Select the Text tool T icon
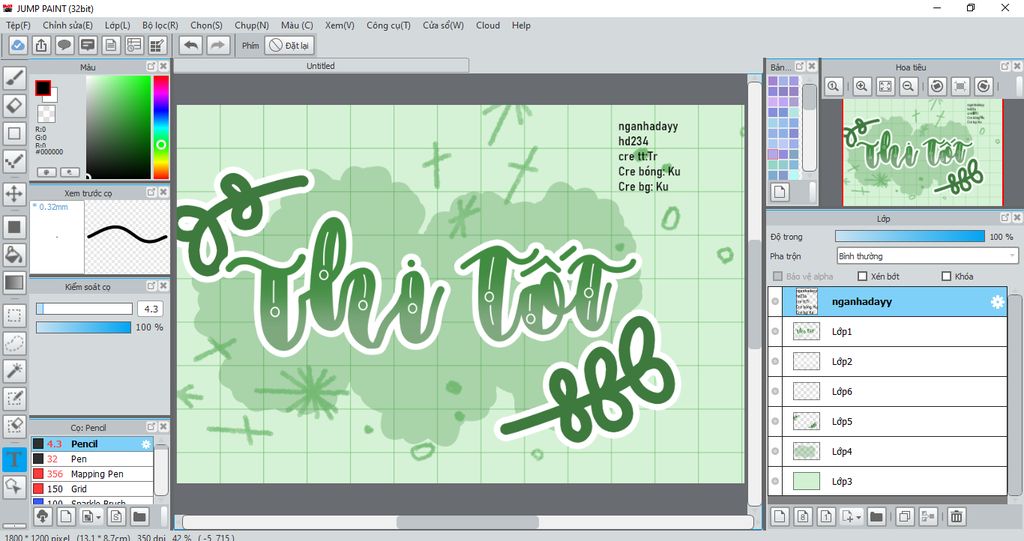This screenshot has height=541, width=1024. click(x=14, y=459)
